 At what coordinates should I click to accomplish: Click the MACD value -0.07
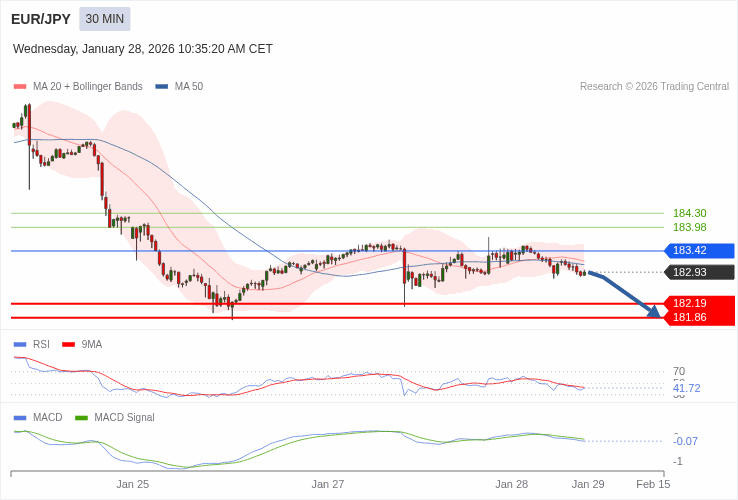pyautogui.click(x=685, y=442)
